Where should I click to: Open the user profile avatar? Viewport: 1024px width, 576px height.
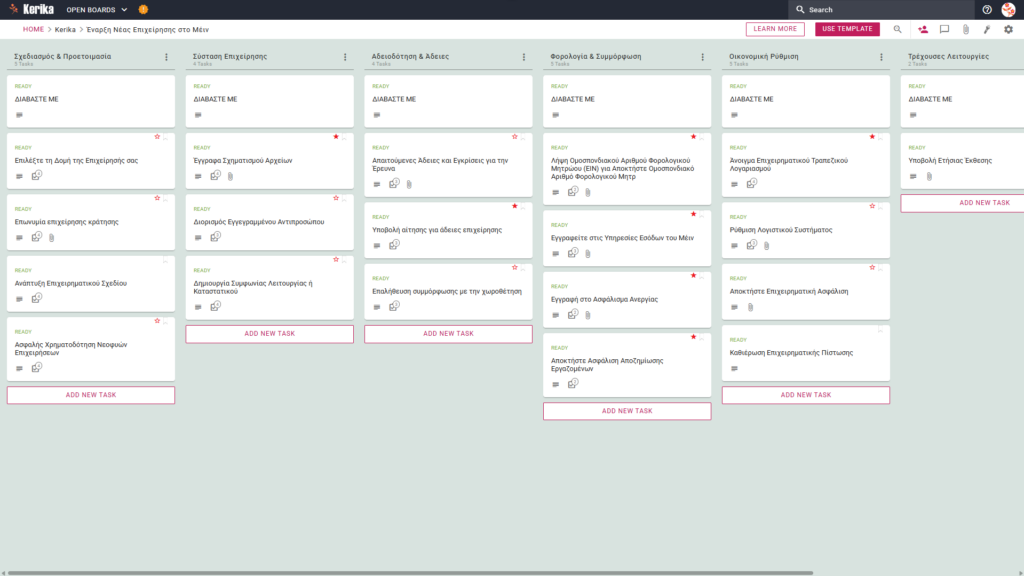click(x=1008, y=10)
